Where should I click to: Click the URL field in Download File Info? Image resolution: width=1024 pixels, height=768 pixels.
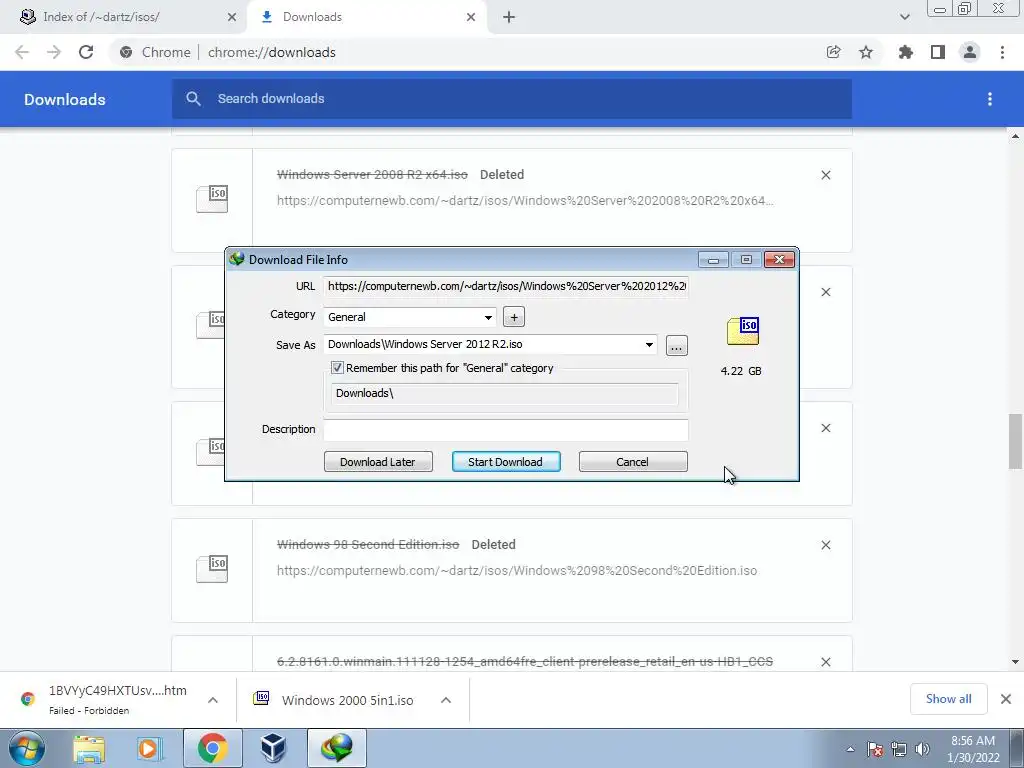tap(506, 286)
